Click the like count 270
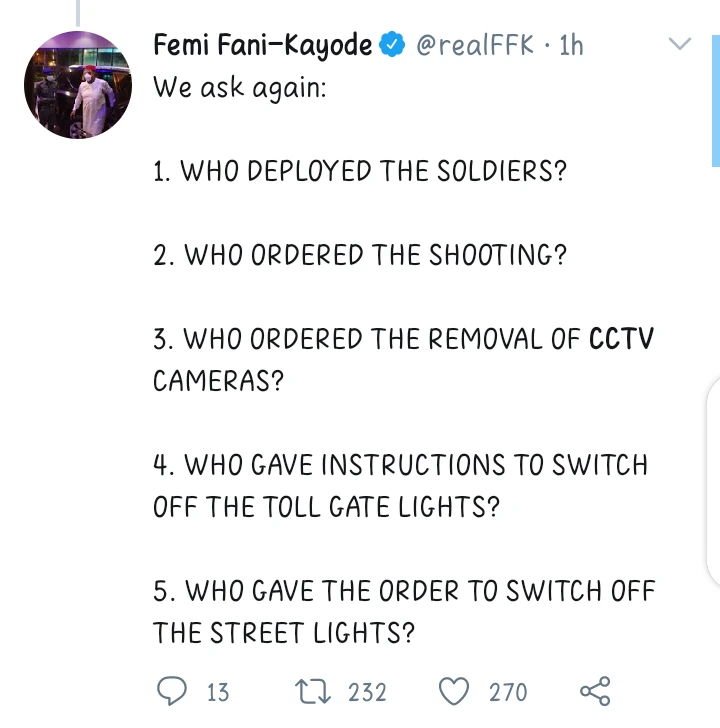 coord(508,692)
